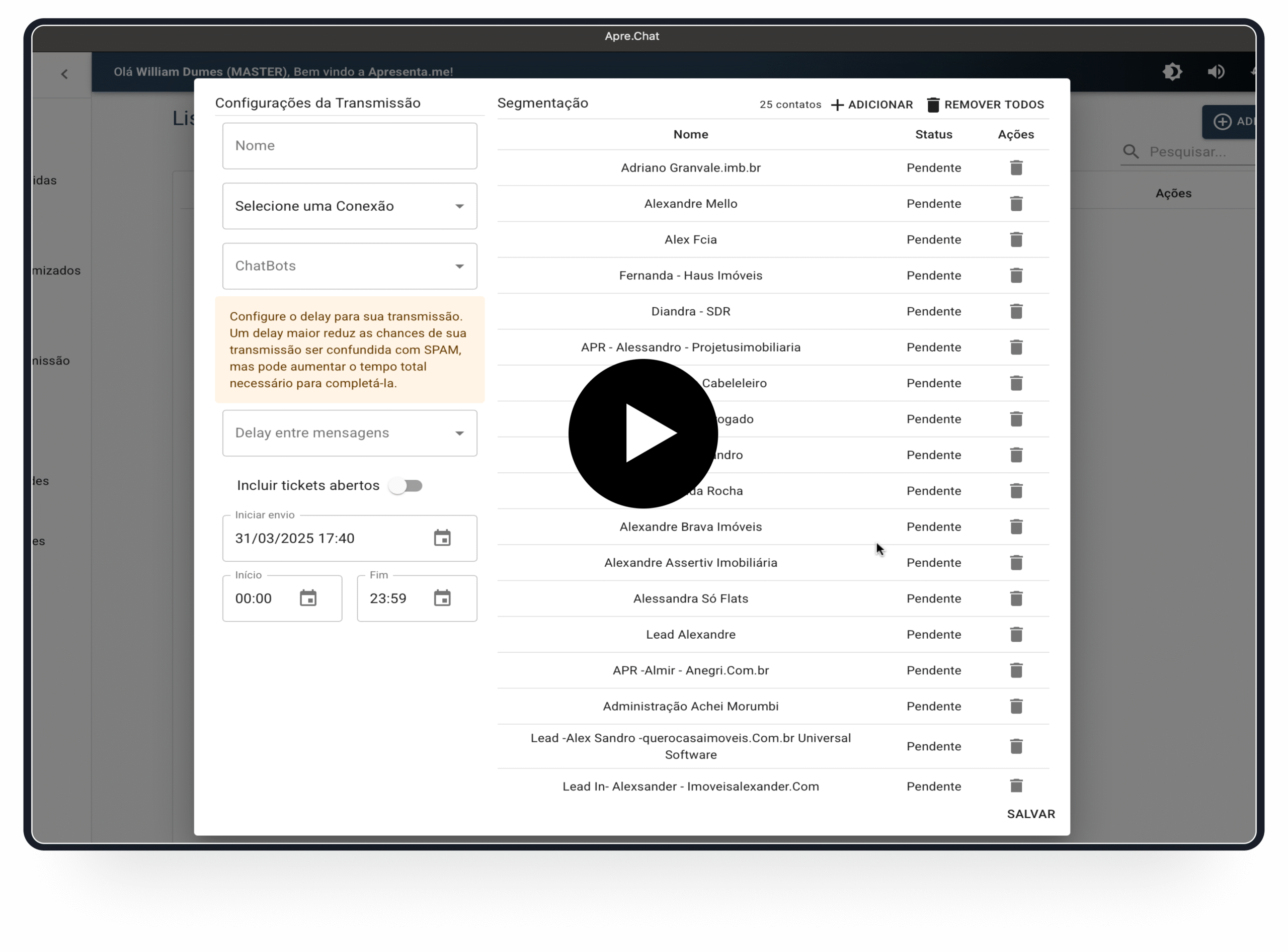Viewport: 1288px width, 952px height.
Task: Click SALVAR to save the transmission
Action: 1030,814
